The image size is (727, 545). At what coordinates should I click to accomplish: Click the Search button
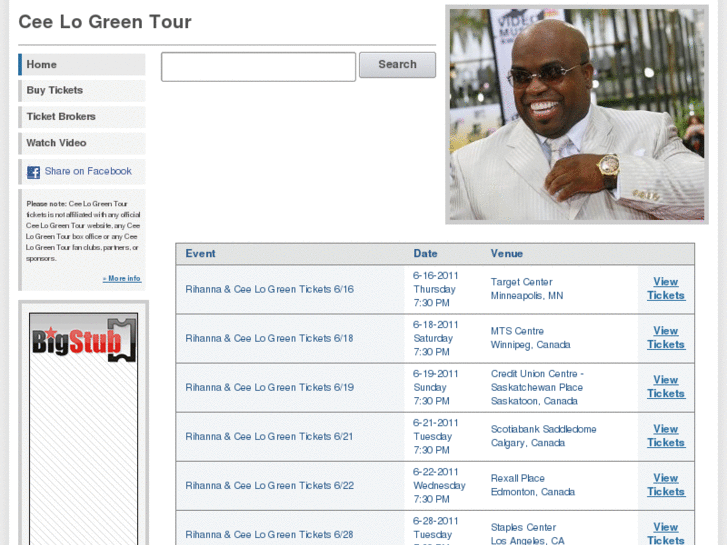pos(397,64)
